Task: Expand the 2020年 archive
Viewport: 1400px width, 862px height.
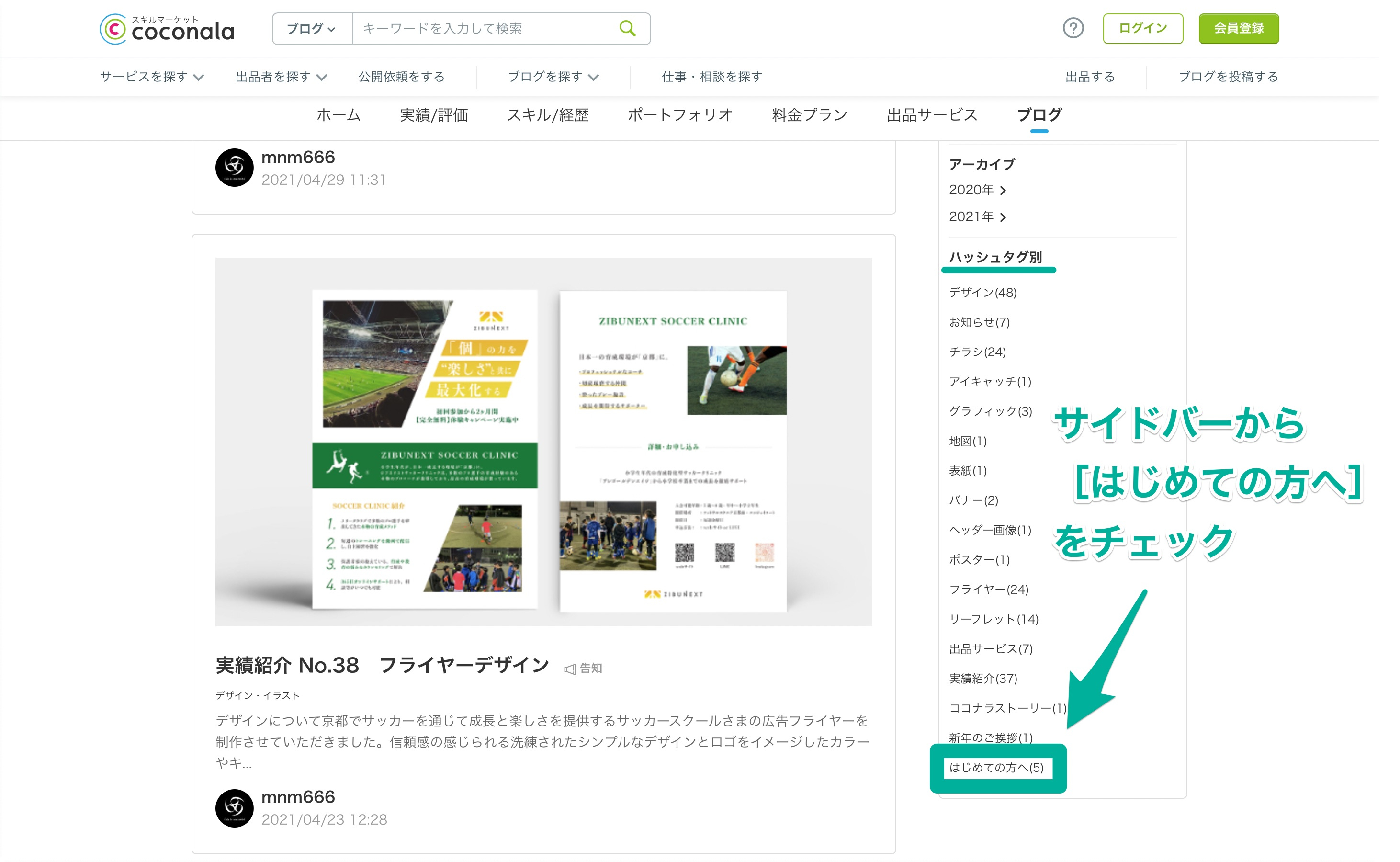Action: click(x=977, y=190)
